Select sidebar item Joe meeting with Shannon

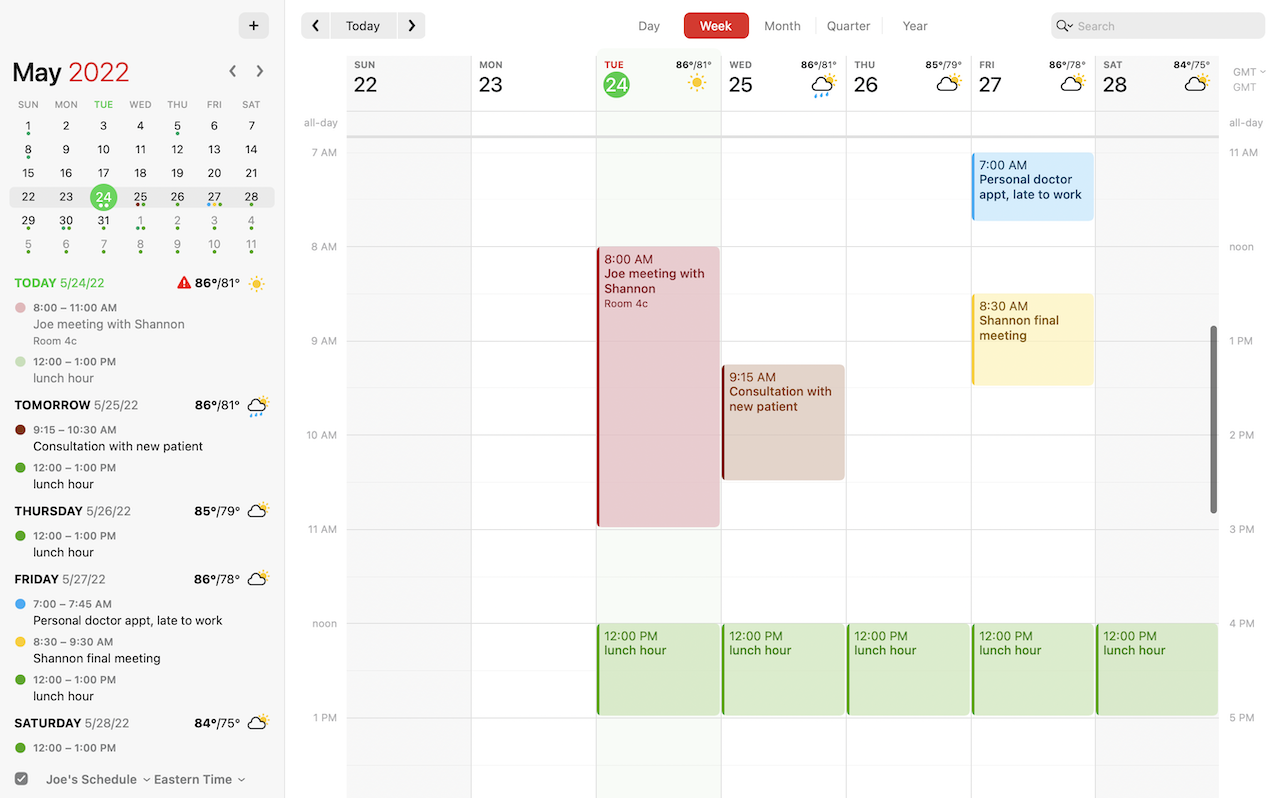tap(109, 324)
